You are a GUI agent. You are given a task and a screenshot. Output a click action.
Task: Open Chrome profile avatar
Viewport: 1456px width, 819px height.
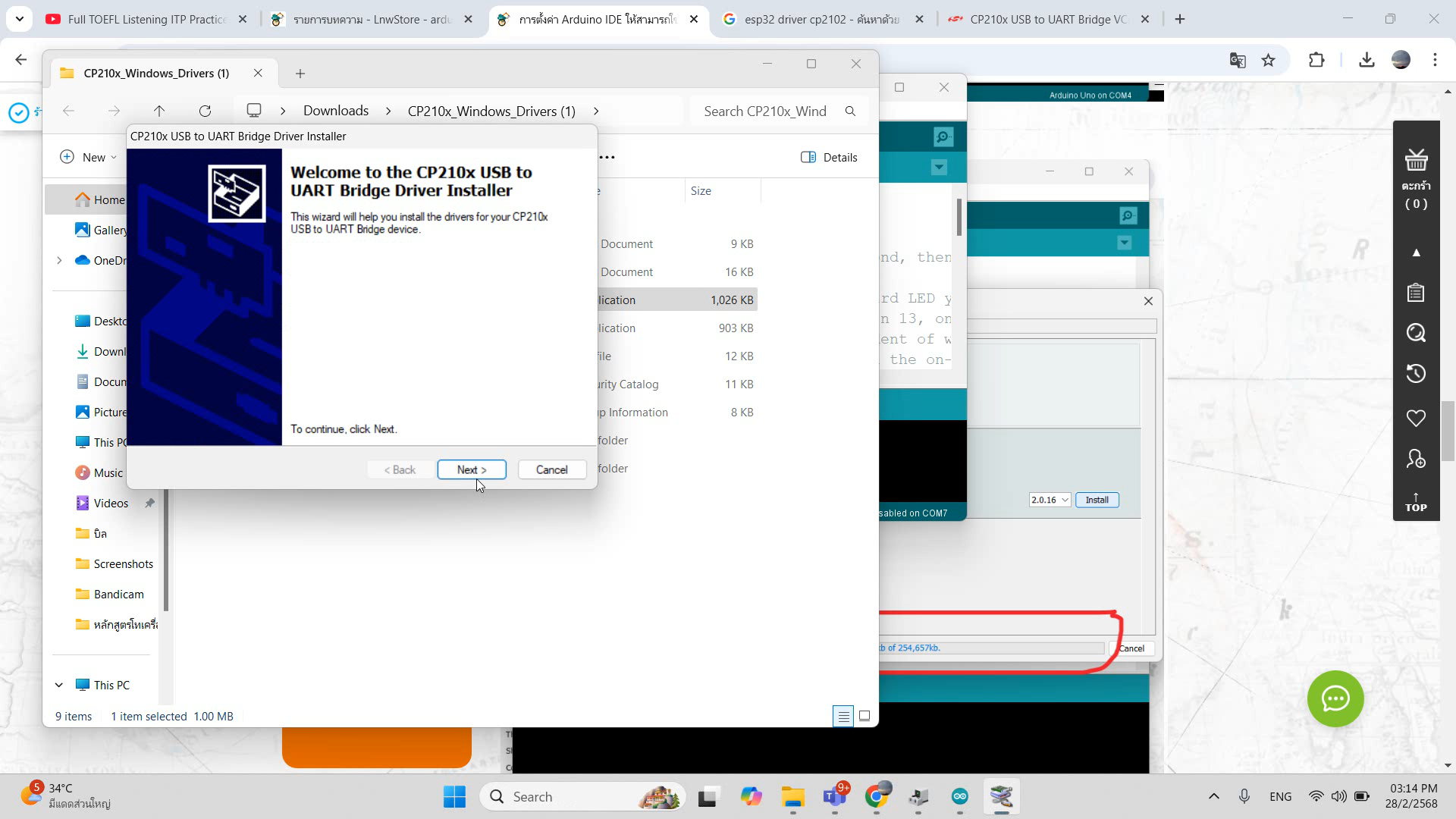pyautogui.click(x=1401, y=60)
